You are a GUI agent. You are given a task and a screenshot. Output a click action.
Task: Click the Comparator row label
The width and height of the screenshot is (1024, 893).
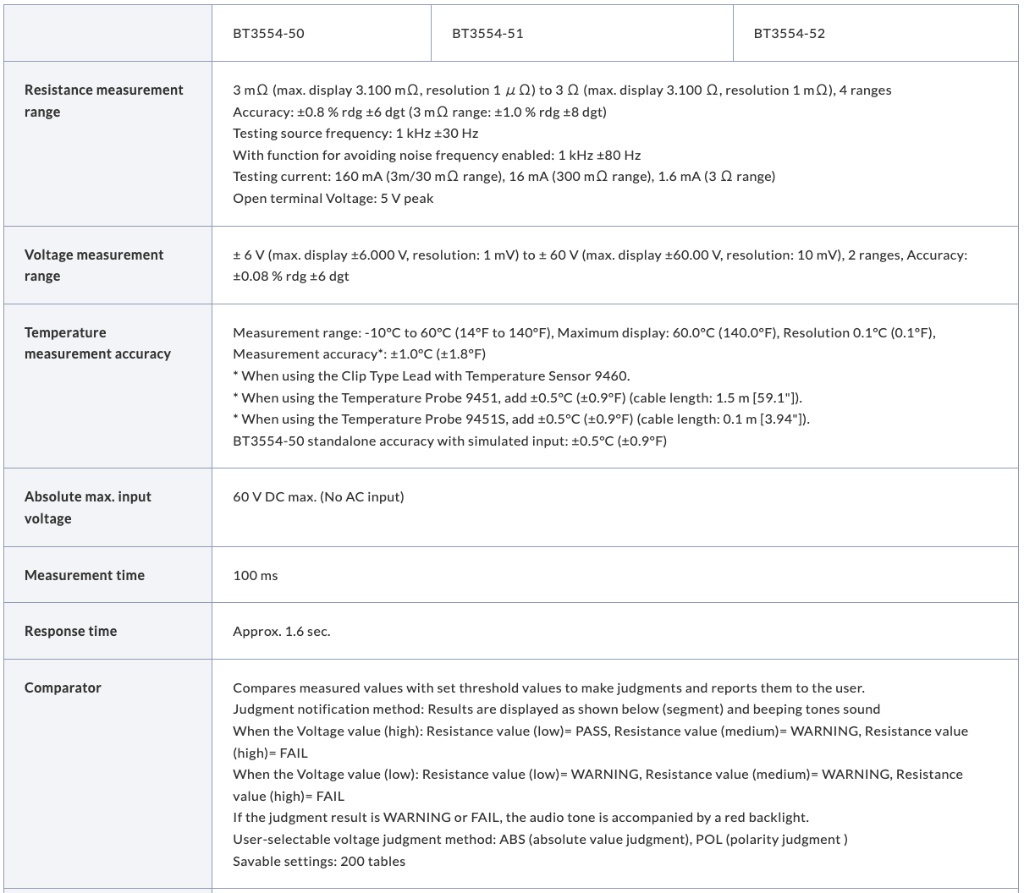pyautogui.click(x=62, y=687)
